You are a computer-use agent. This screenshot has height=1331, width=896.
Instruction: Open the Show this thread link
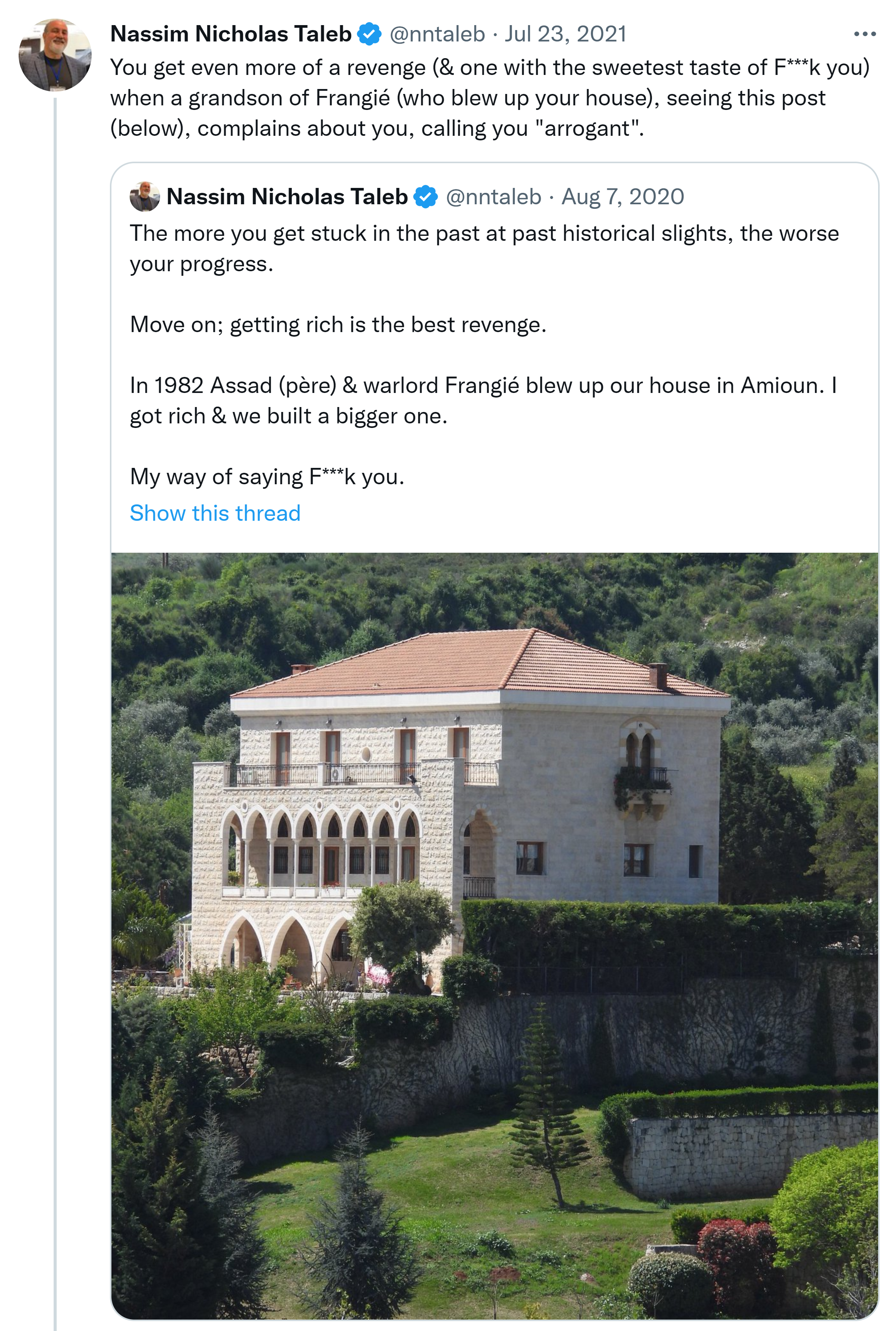(x=215, y=513)
